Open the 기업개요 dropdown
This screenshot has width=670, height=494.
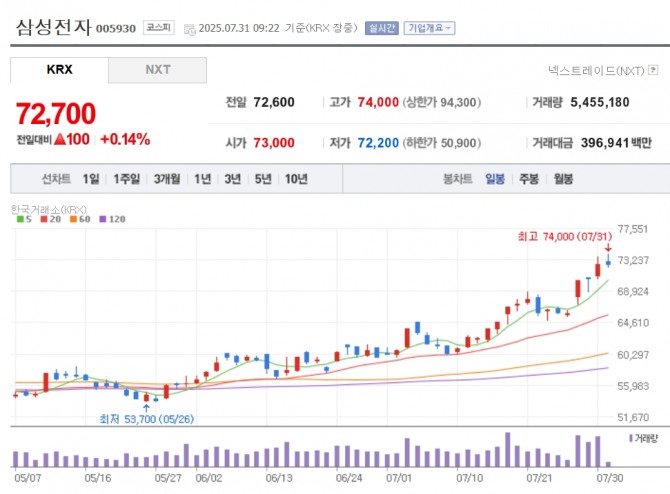click(x=429, y=28)
